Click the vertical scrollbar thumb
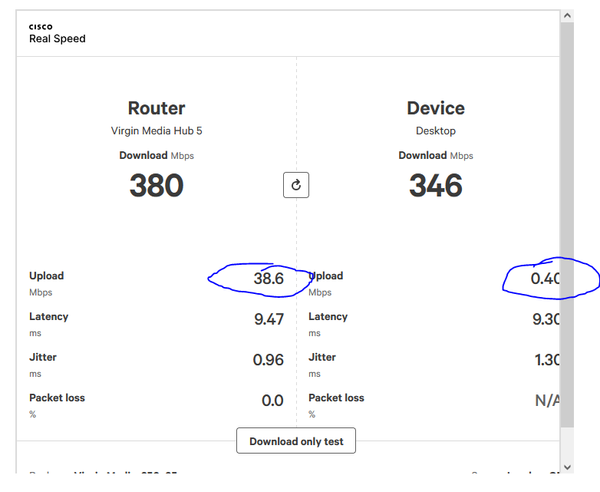This screenshot has width=600, height=492. [x=567, y=220]
